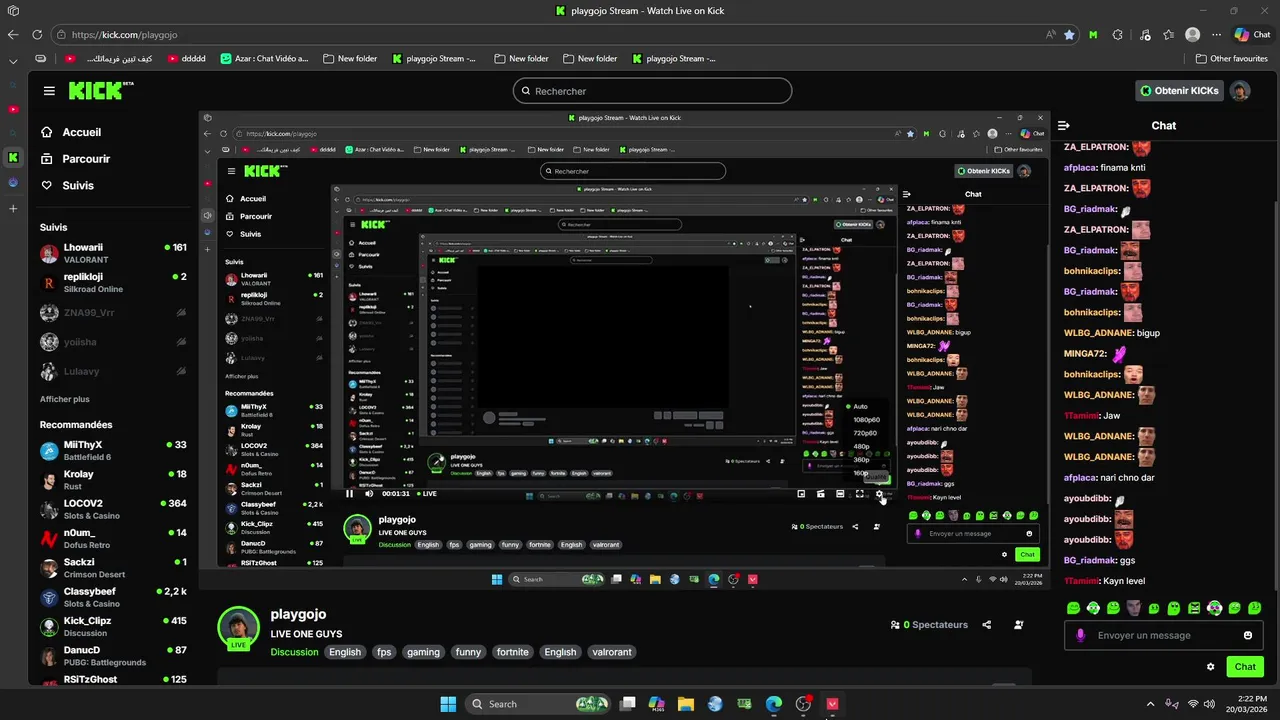Open the Kick tab in Edge sidebar

click(x=13, y=157)
